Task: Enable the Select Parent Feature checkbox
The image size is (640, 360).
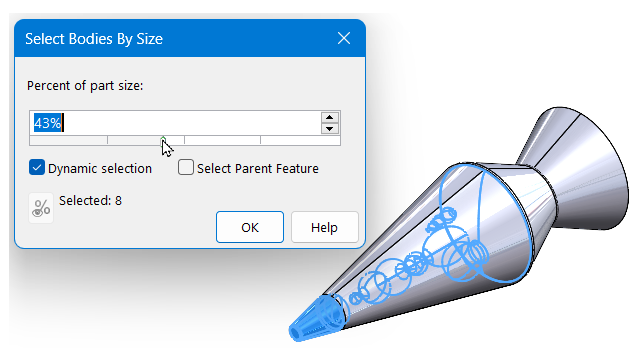Action: 186,167
